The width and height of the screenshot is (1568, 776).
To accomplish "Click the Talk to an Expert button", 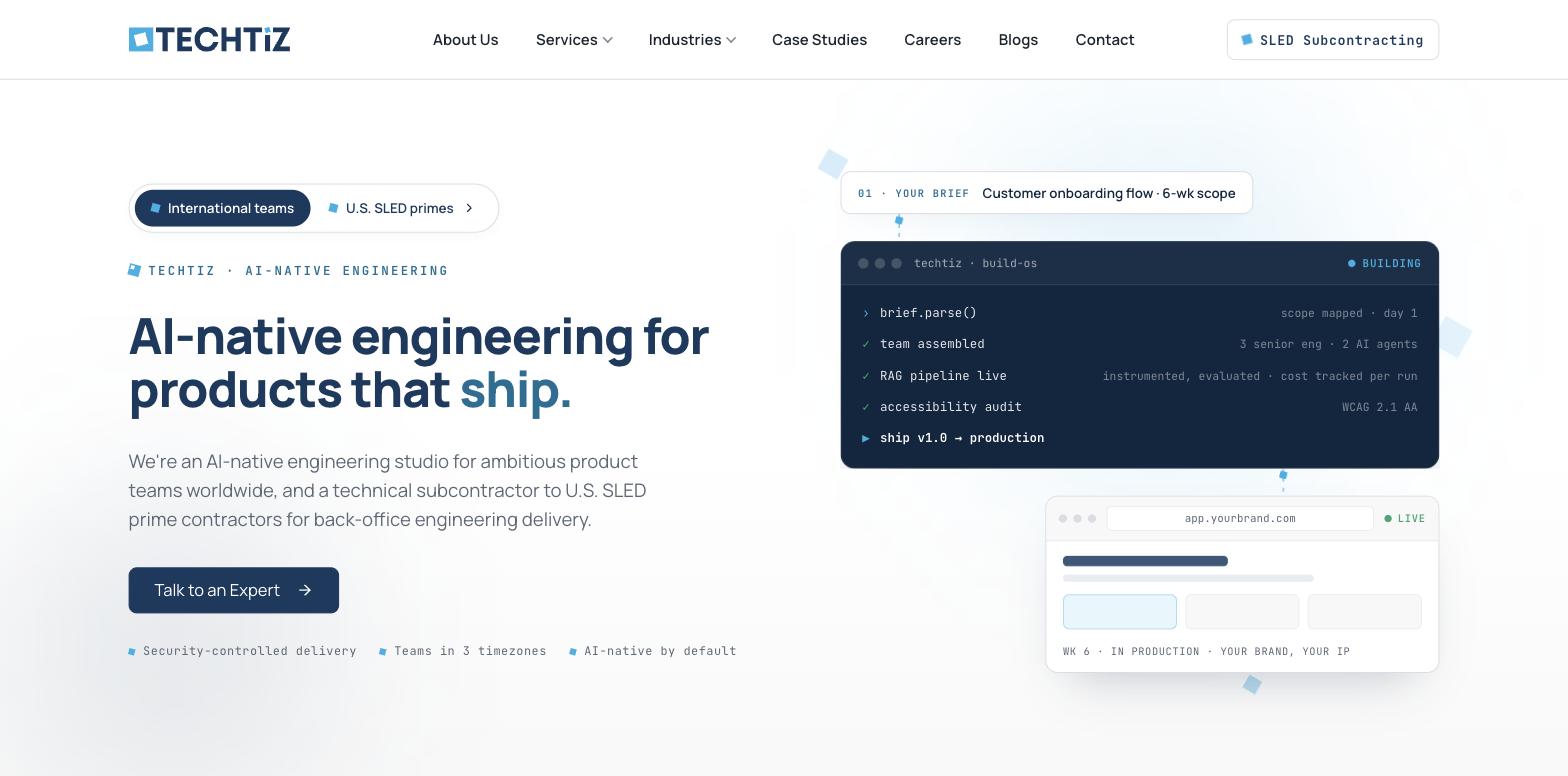I will pos(233,590).
